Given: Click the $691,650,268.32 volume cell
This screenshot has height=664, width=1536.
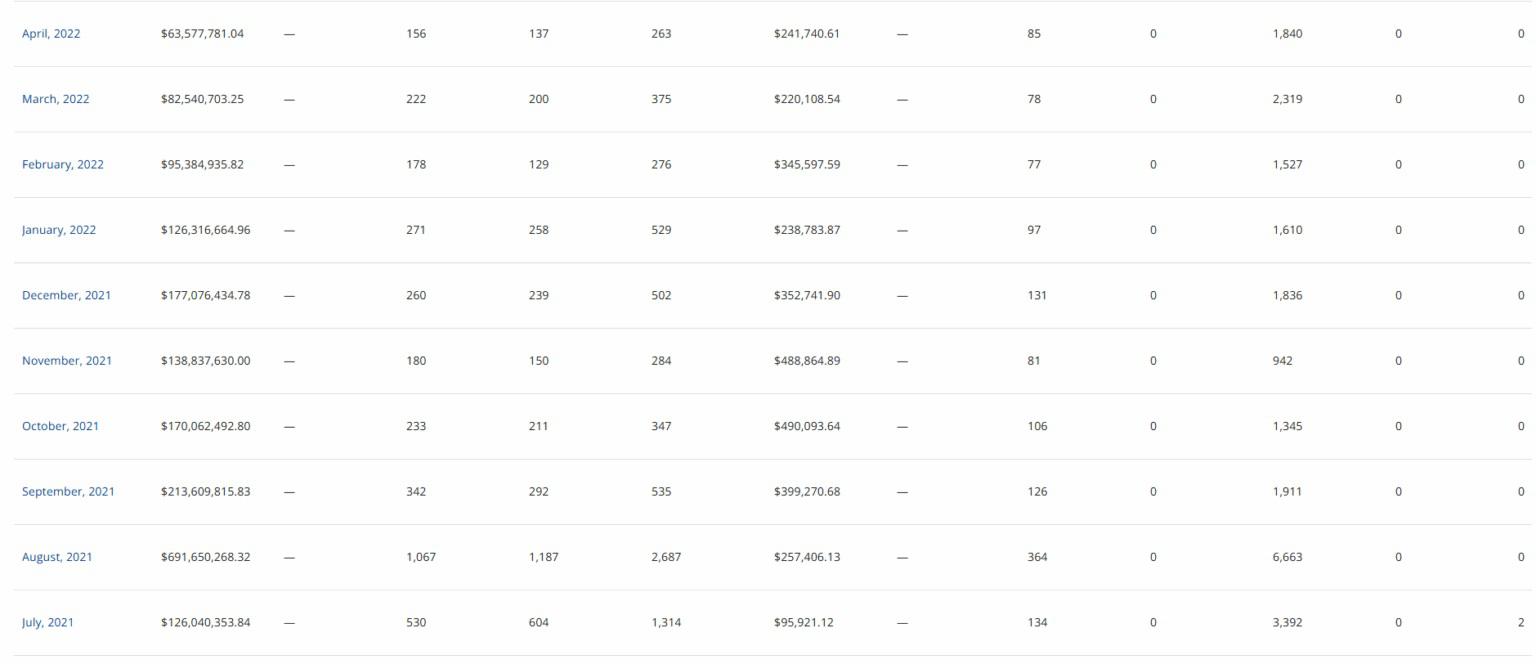Looking at the screenshot, I should coord(205,557).
